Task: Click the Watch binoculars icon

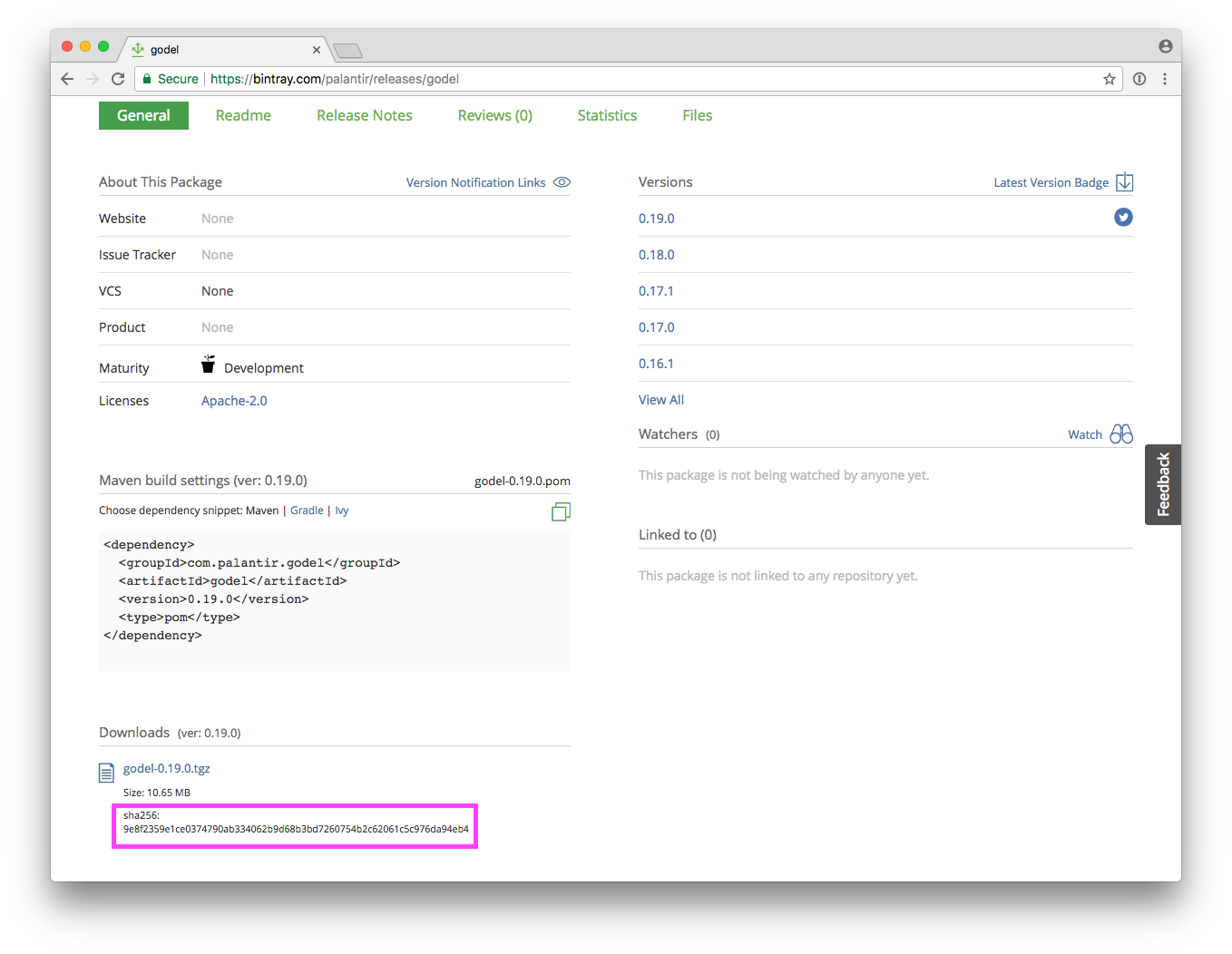Action: 1121,433
